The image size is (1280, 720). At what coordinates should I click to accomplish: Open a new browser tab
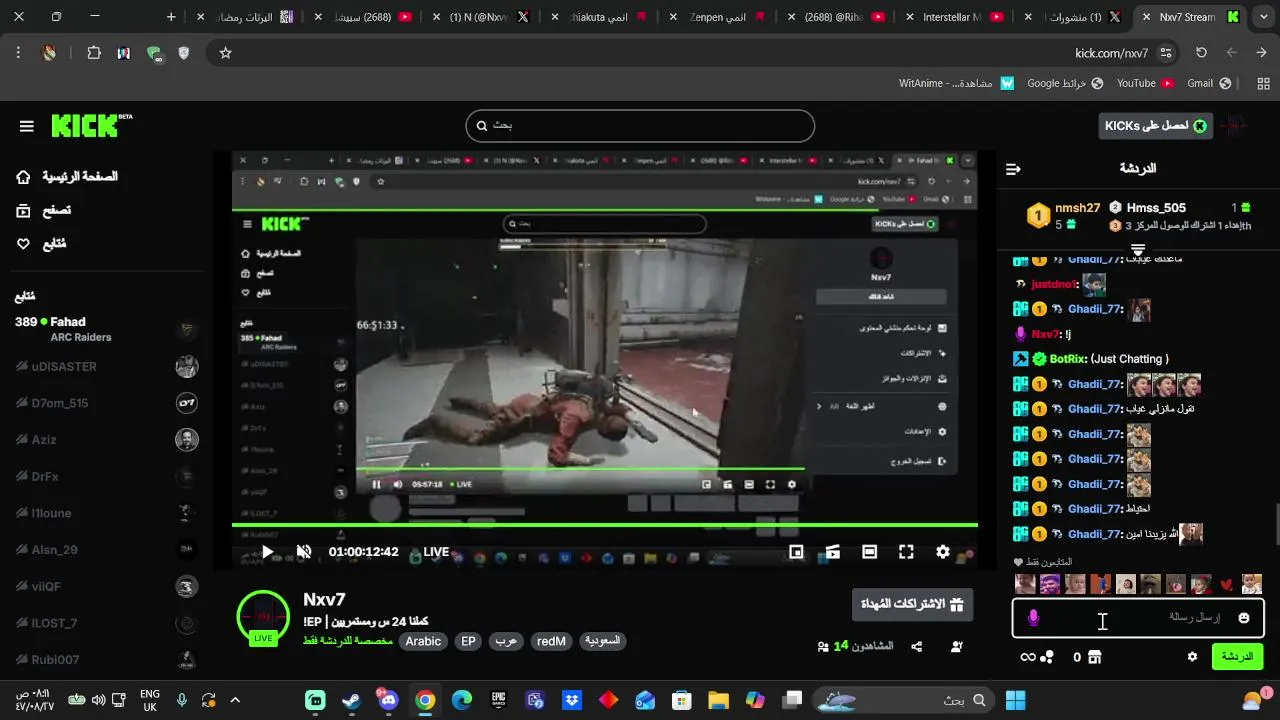(171, 17)
